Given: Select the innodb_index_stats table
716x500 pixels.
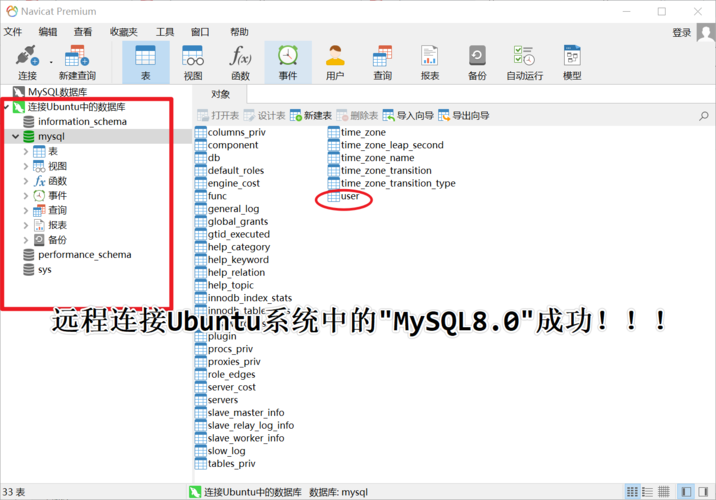Looking at the screenshot, I should [x=244, y=298].
